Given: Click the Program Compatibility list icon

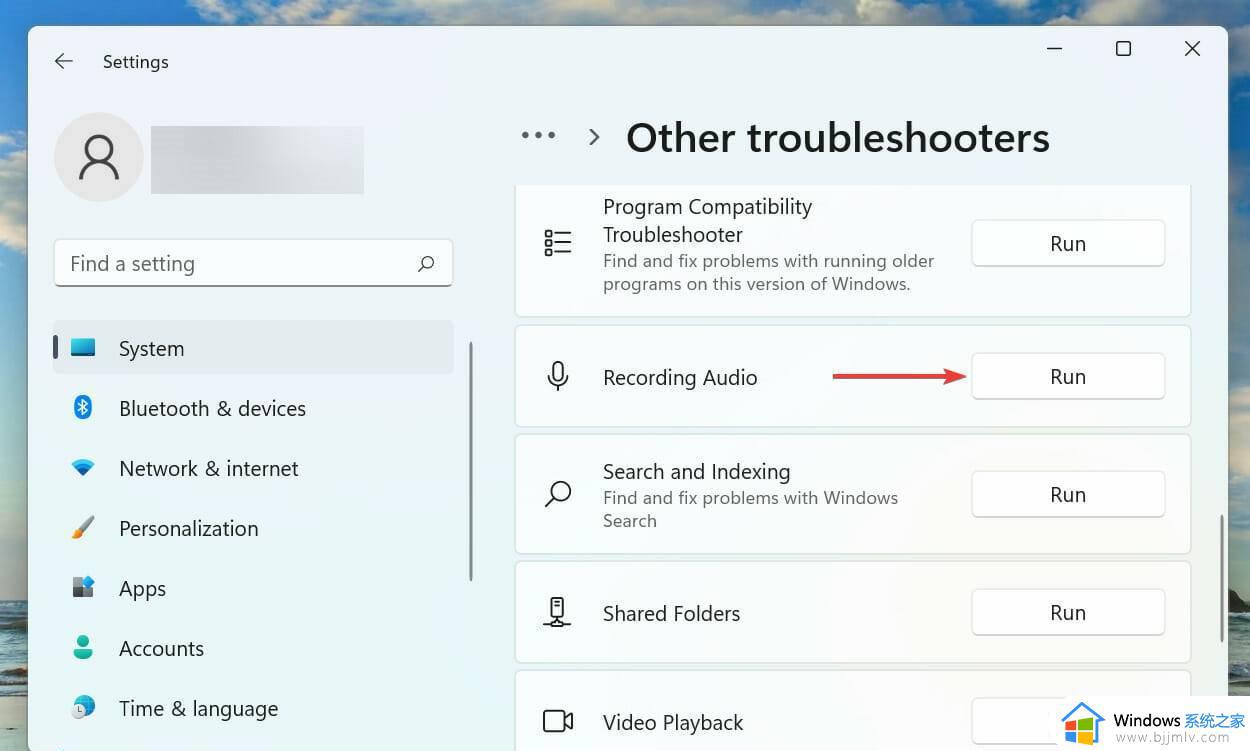Looking at the screenshot, I should coord(558,243).
